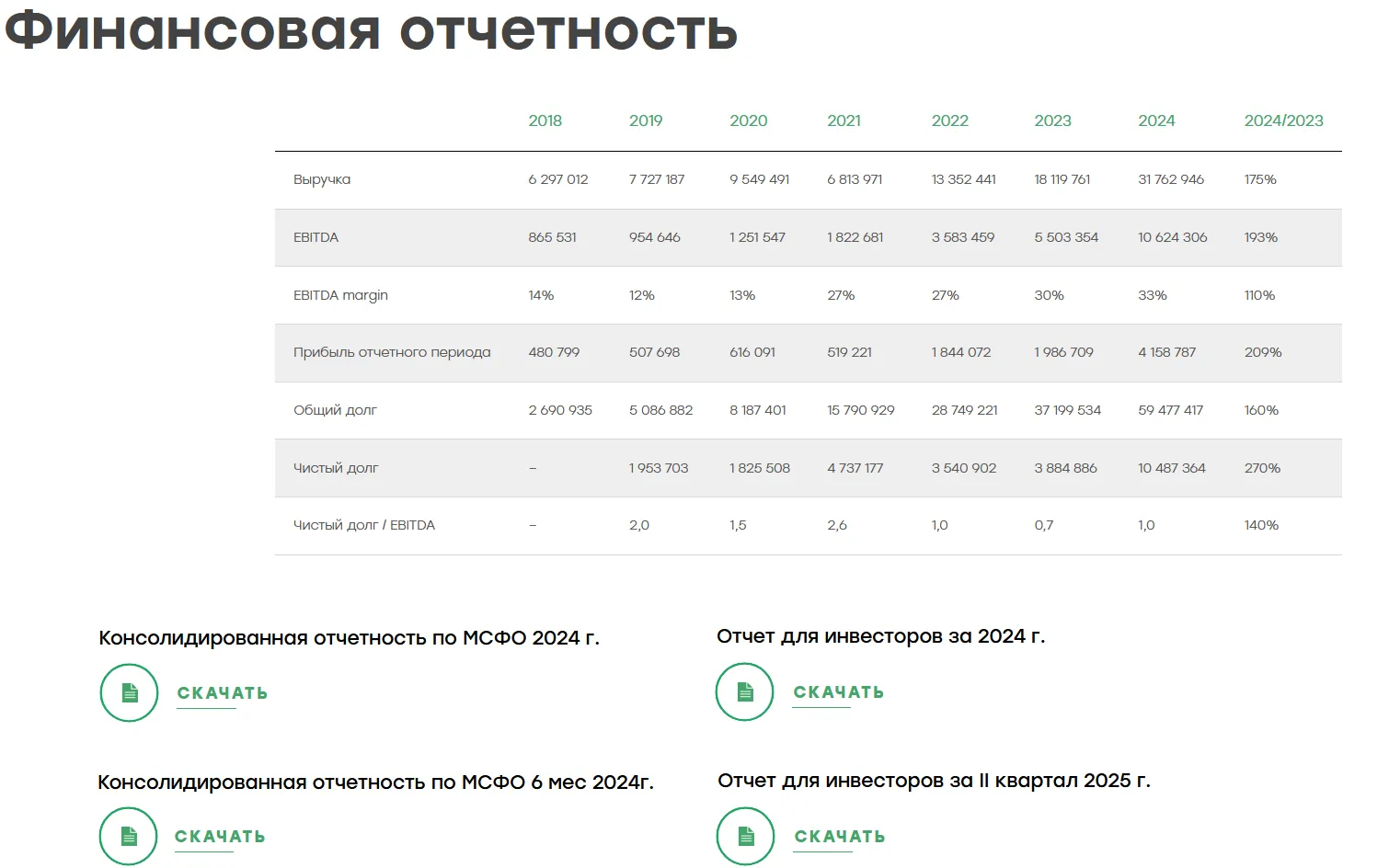Click the profit 2022 value 1 844 072
1389x868 pixels.
tap(961, 352)
